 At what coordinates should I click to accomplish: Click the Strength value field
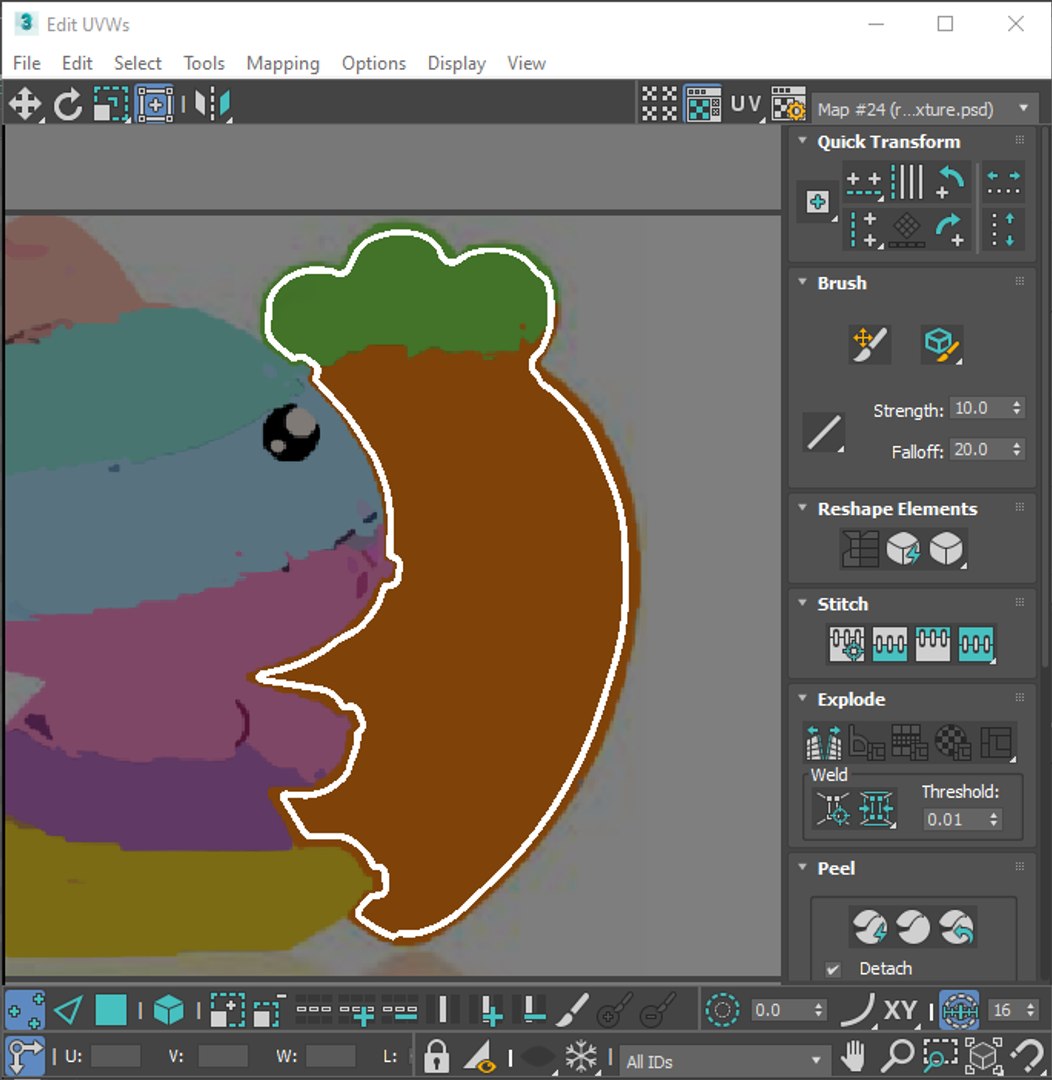[x=978, y=408]
